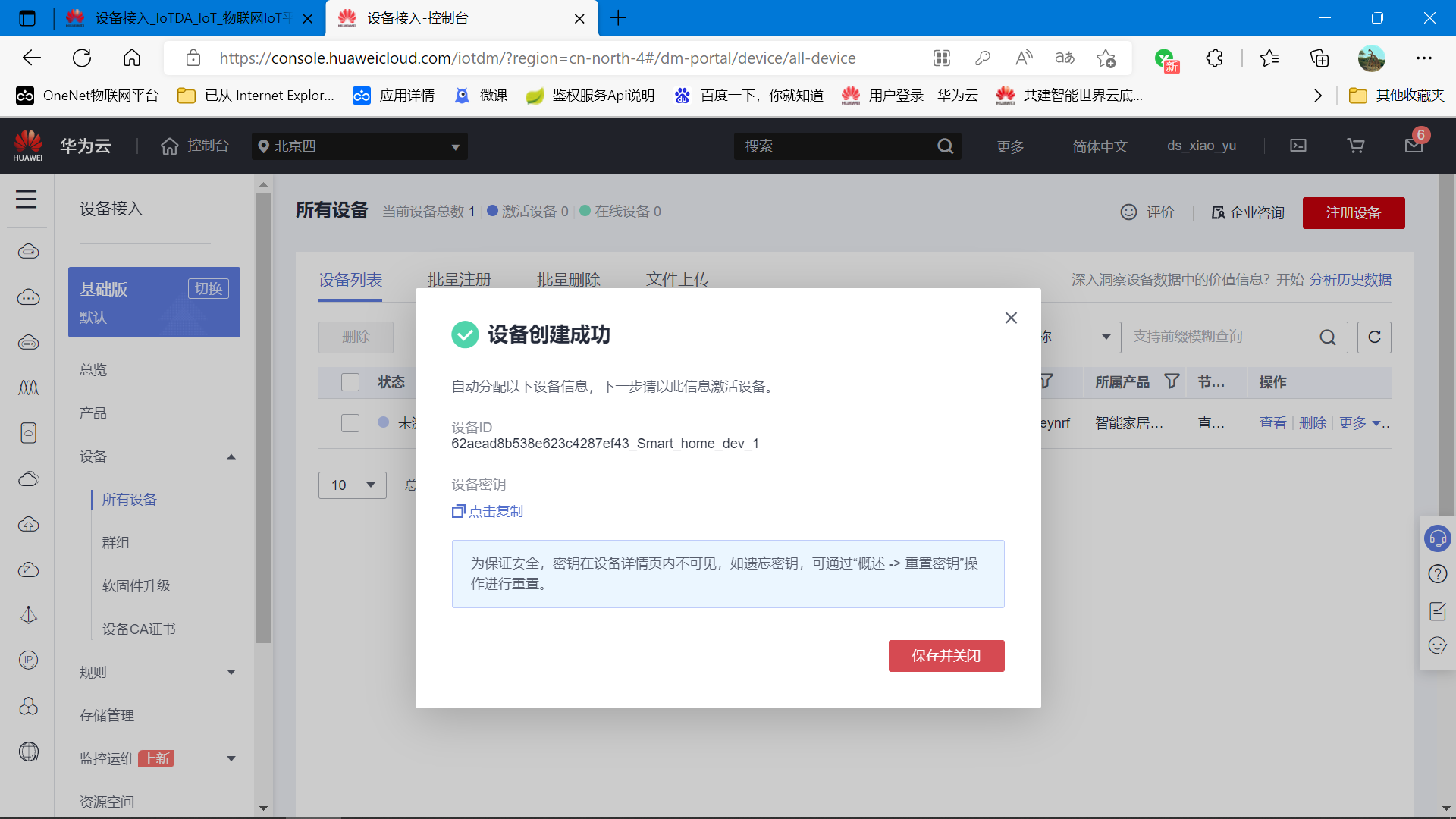This screenshot has height=819, width=1456.
Task: Click the IP icon in left icon rail
Action: (x=28, y=661)
